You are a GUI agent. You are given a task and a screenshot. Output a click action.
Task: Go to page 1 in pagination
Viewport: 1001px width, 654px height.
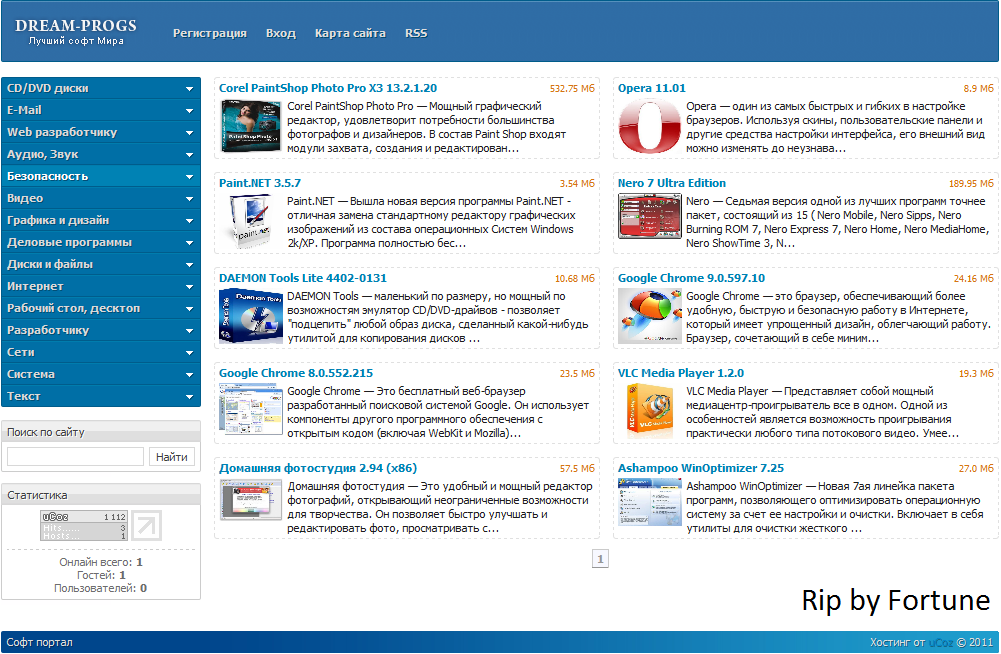point(600,559)
